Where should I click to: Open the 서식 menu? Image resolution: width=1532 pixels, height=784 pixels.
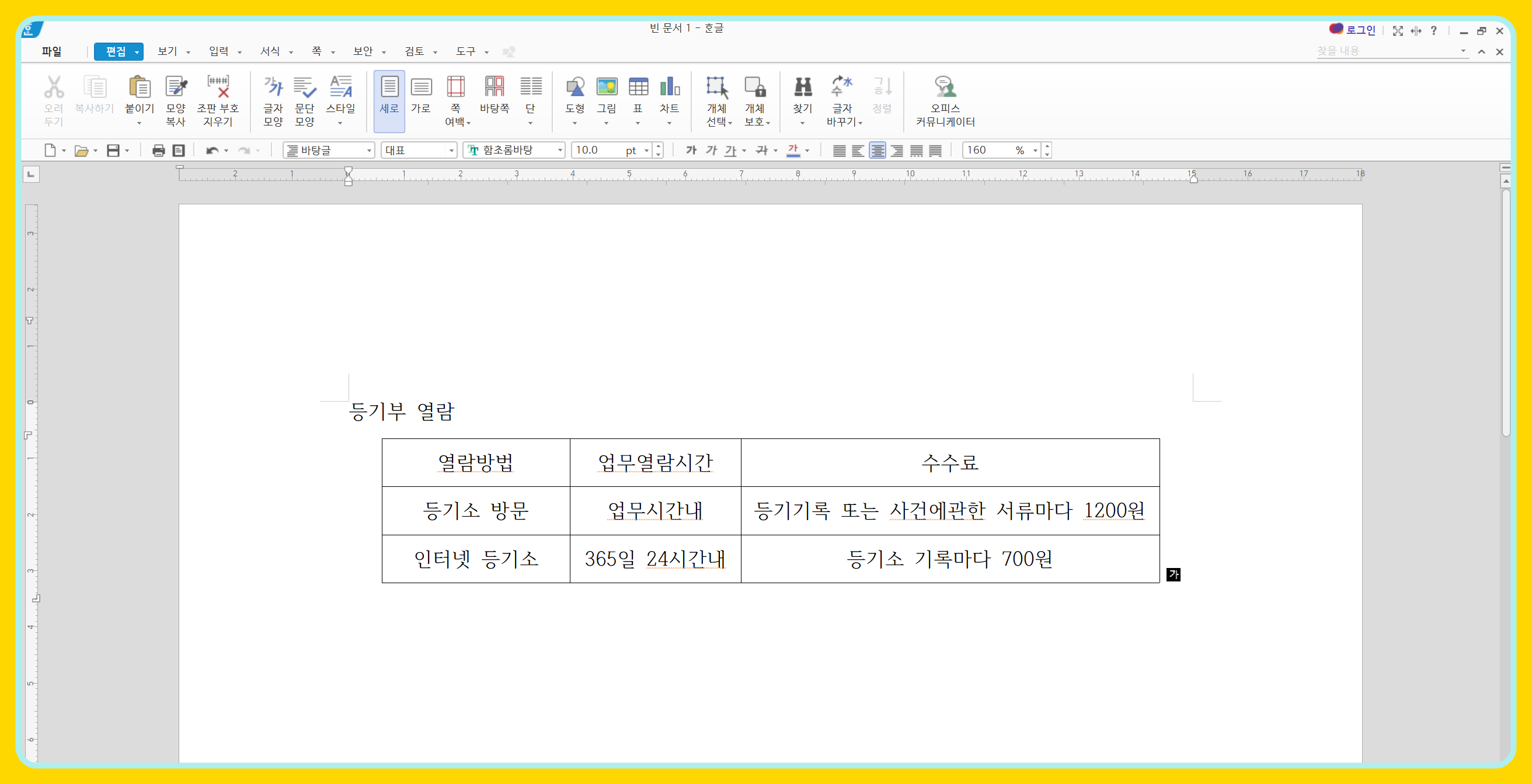270,52
